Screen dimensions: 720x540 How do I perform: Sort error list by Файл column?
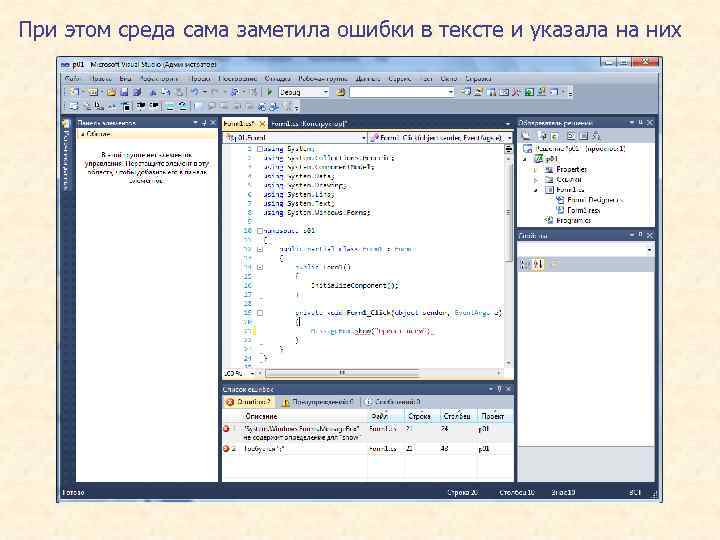click(x=386, y=416)
